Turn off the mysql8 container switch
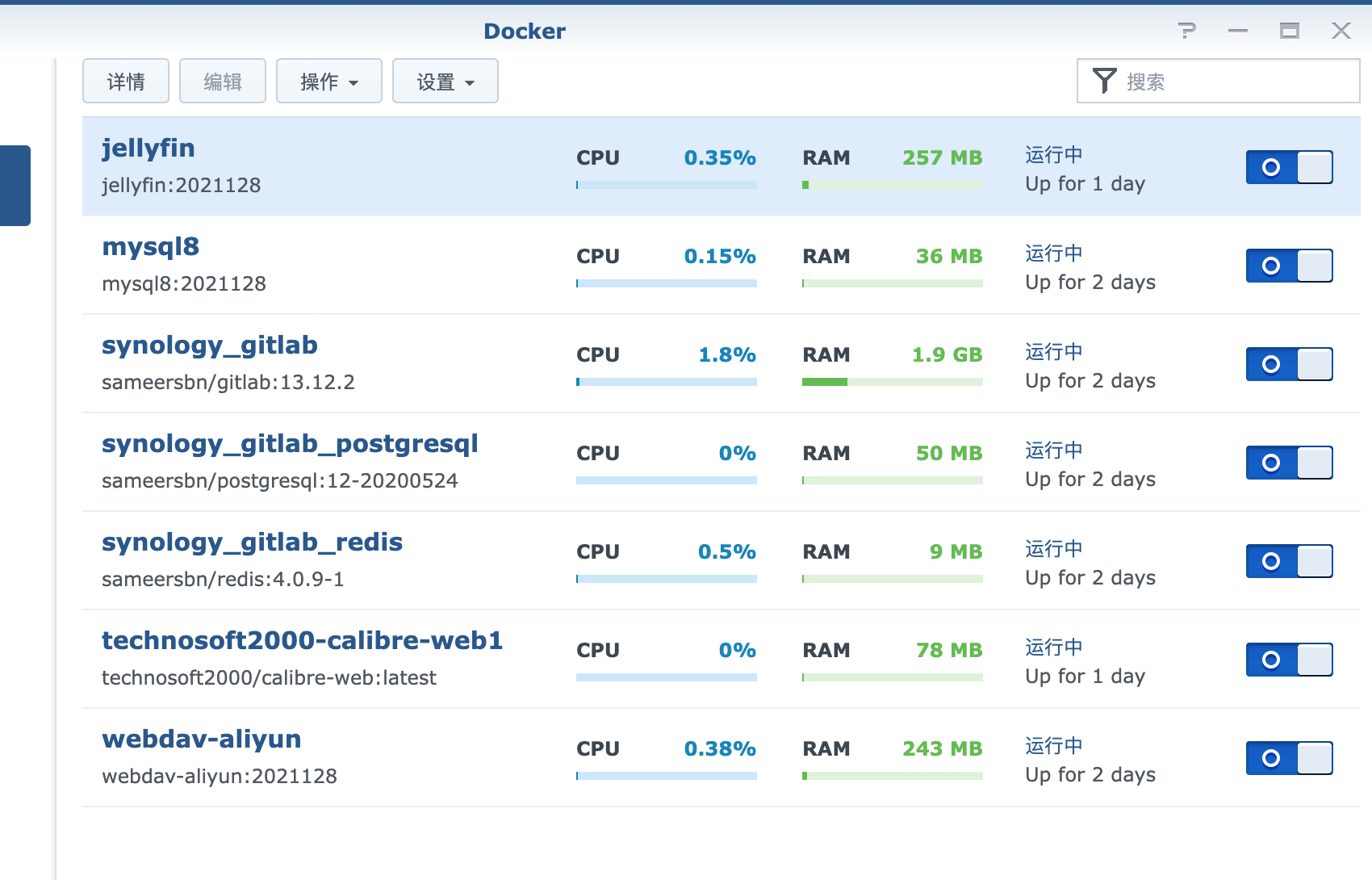Screen dimensions: 1372x880 1289,266
